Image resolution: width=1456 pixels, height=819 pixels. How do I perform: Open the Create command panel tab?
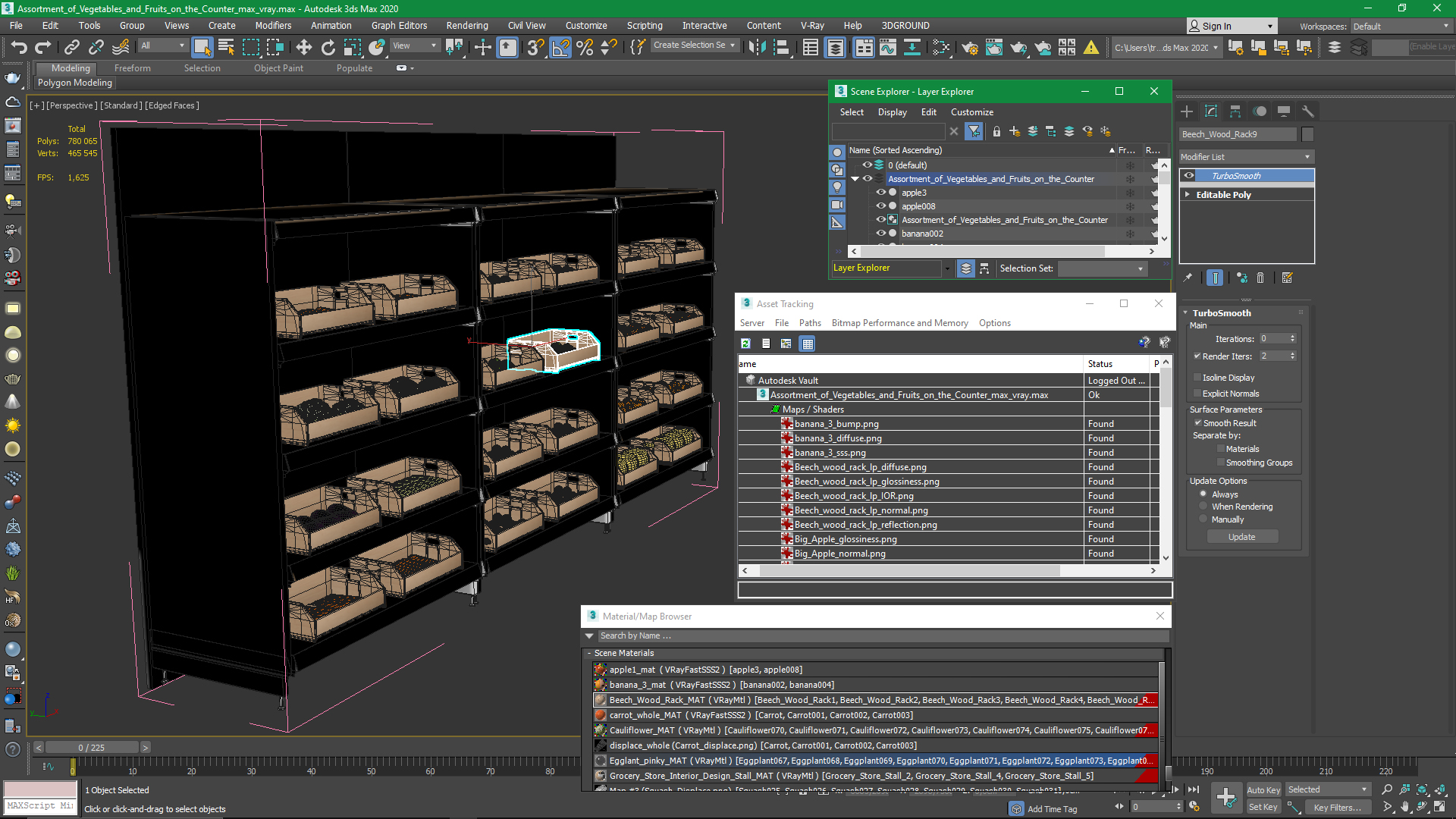tap(1187, 111)
